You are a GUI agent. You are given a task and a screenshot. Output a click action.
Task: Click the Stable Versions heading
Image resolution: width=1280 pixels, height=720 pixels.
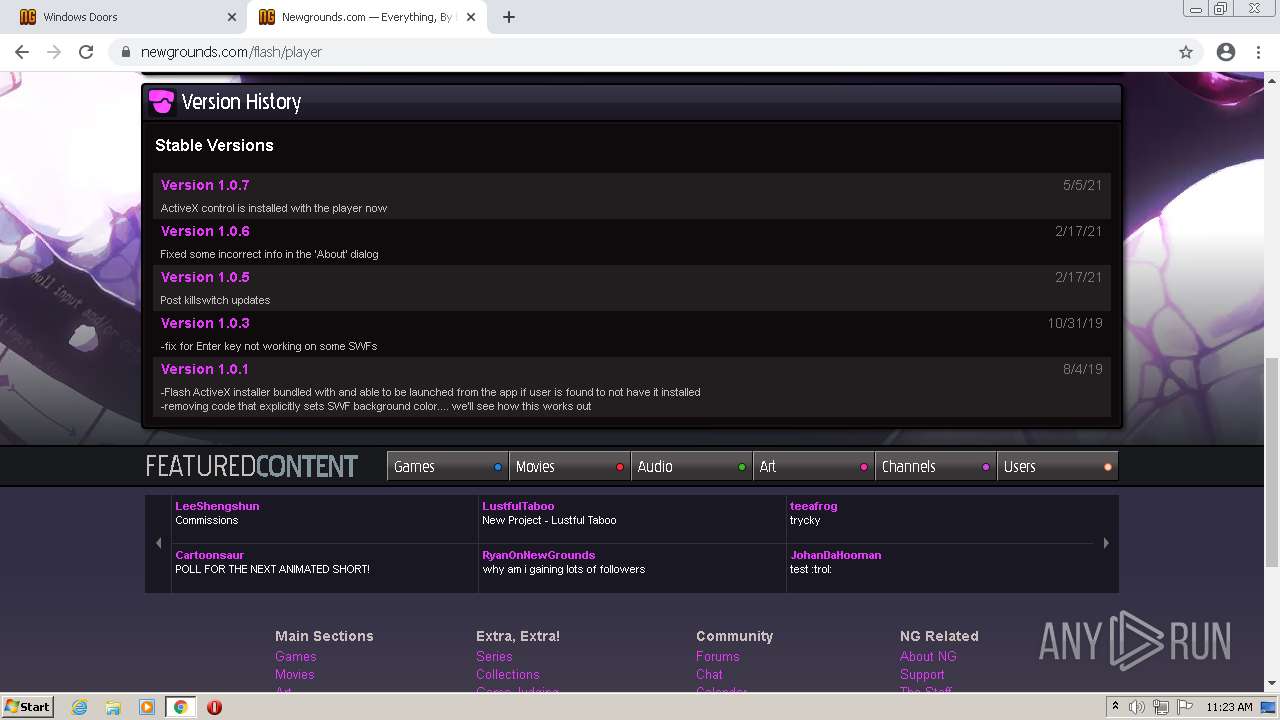(x=214, y=145)
